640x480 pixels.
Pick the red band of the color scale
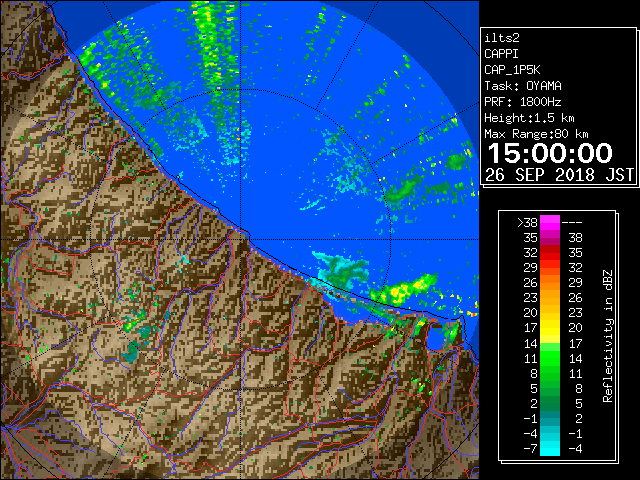[550, 253]
